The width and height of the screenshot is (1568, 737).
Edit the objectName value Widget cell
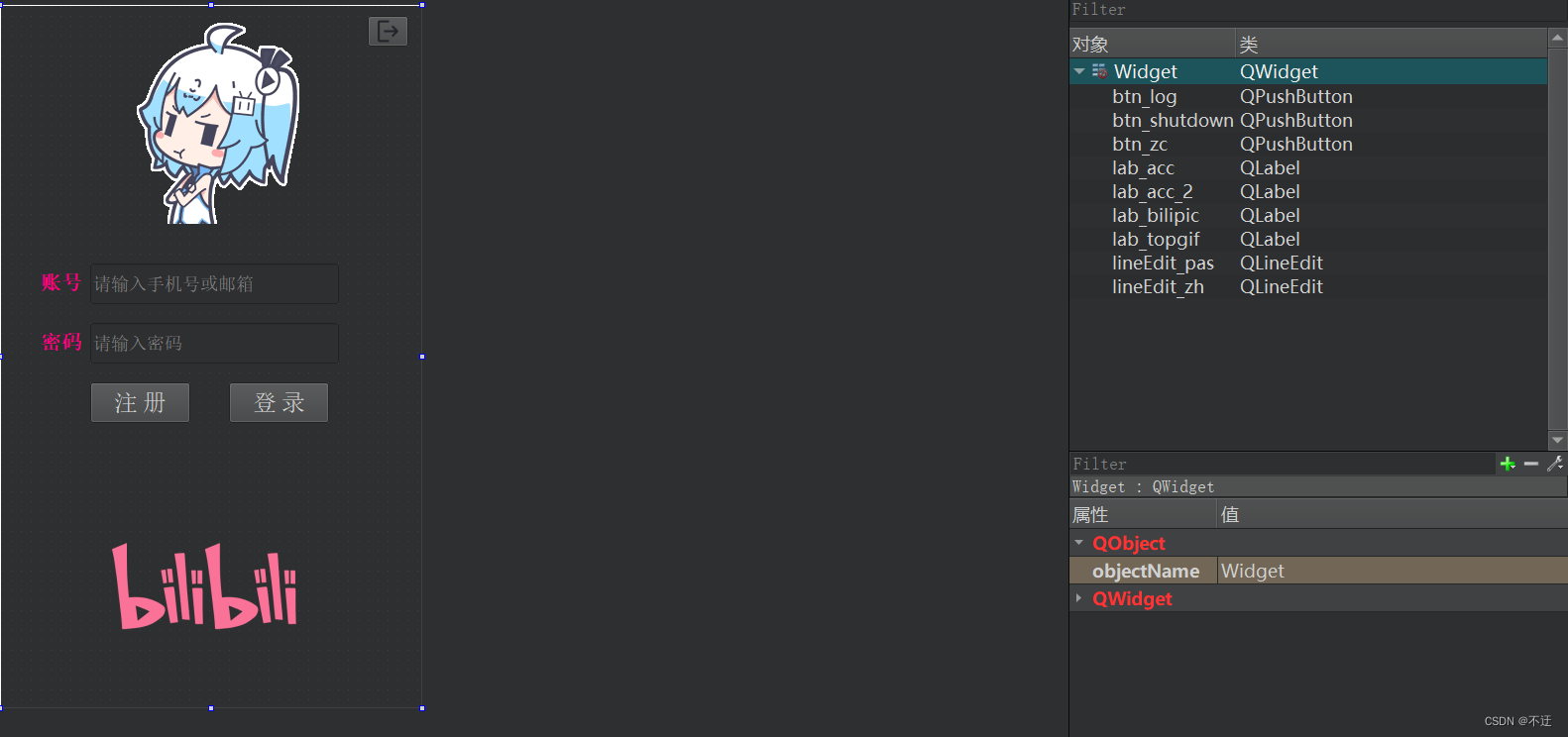click(x=1392, y=571)
